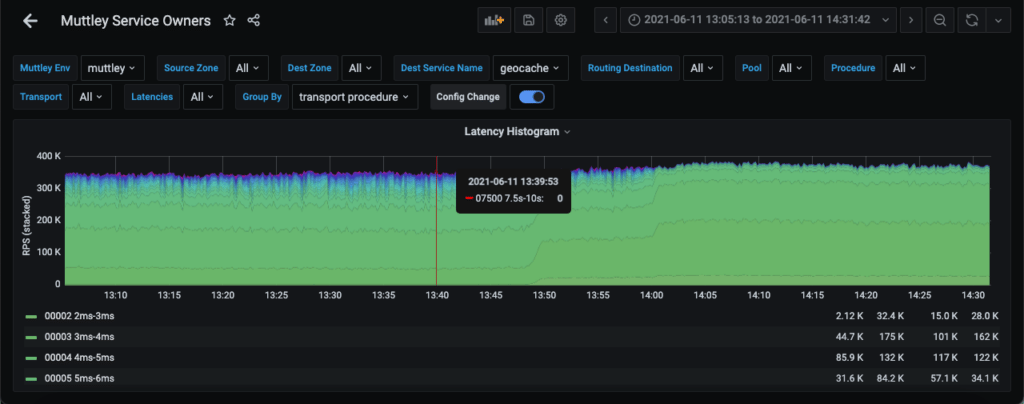This screenshot has width=1024, height=404.
Task: Click the add panel icon
Action: coord(495,20)
